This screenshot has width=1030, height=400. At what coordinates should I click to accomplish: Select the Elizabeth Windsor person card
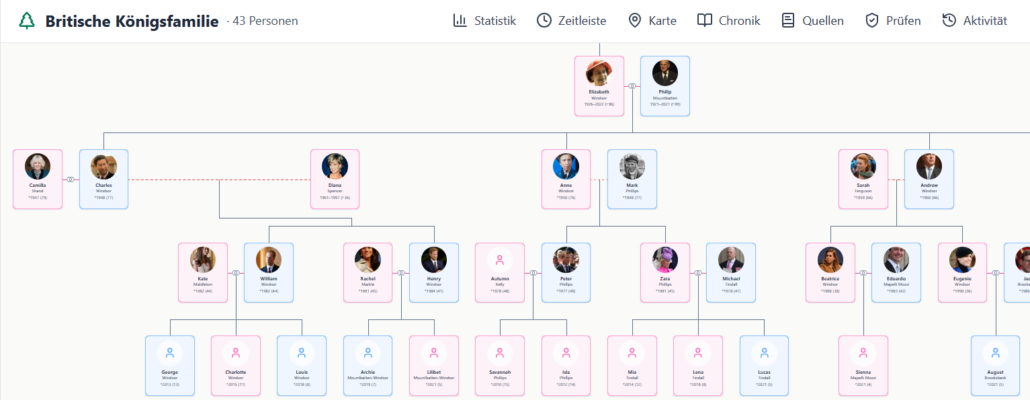(x=599, y=86)
